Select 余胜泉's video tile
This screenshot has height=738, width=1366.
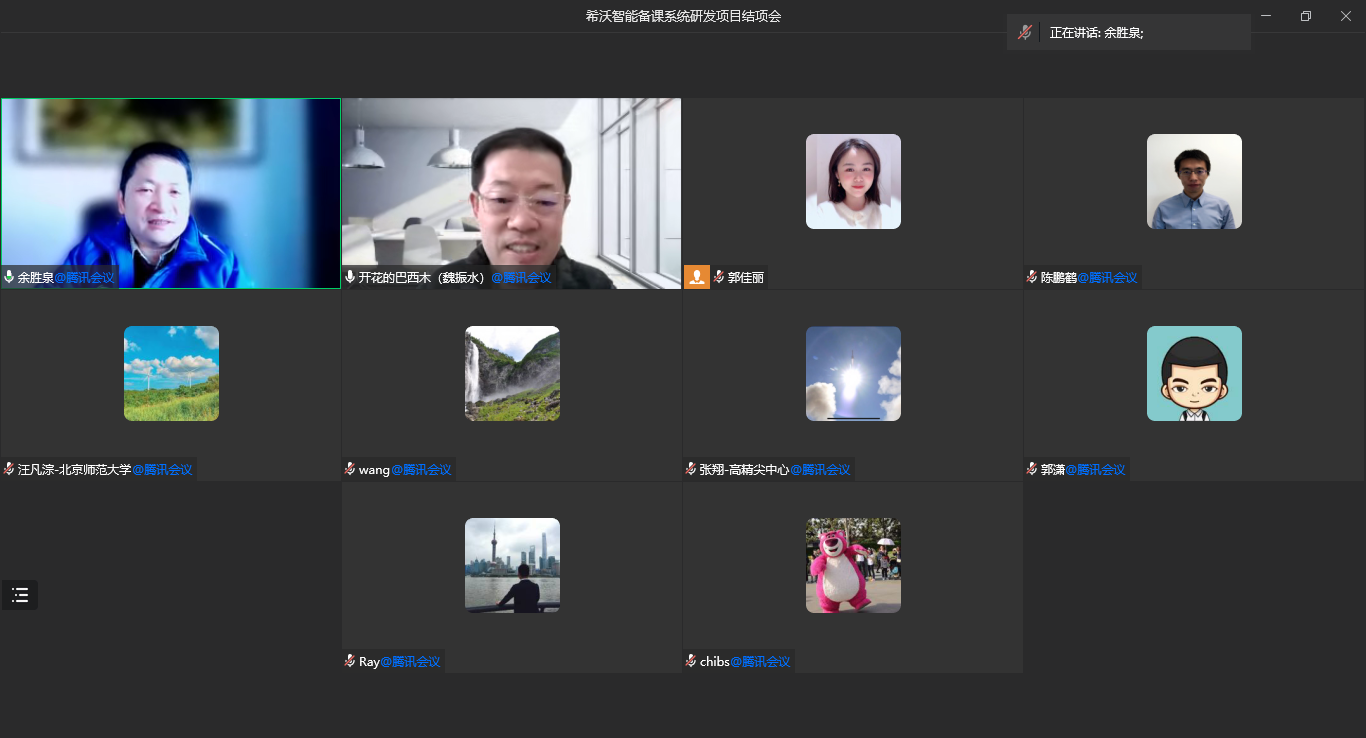[x=171, y=193]
